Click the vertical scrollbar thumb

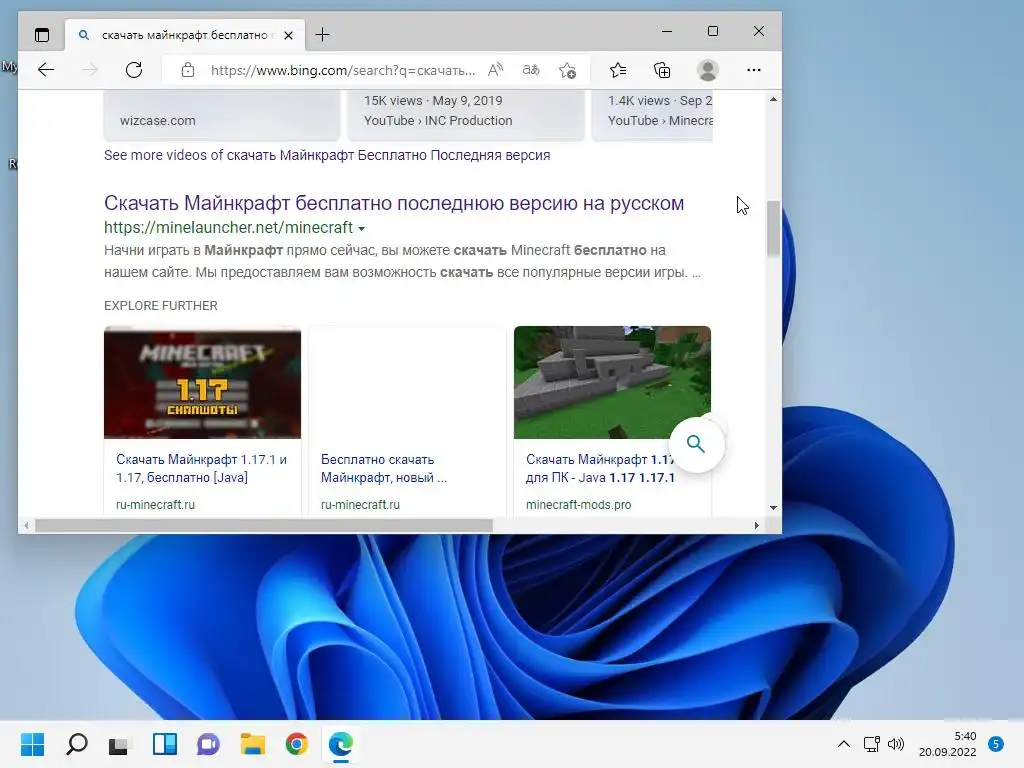tap(773, 229)
